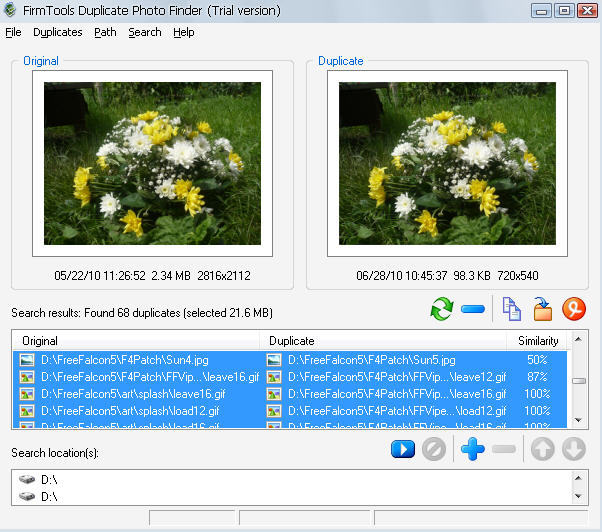Maximize the Duplicate Photo Finder window

pyautogui.click(x=564, y=11)
